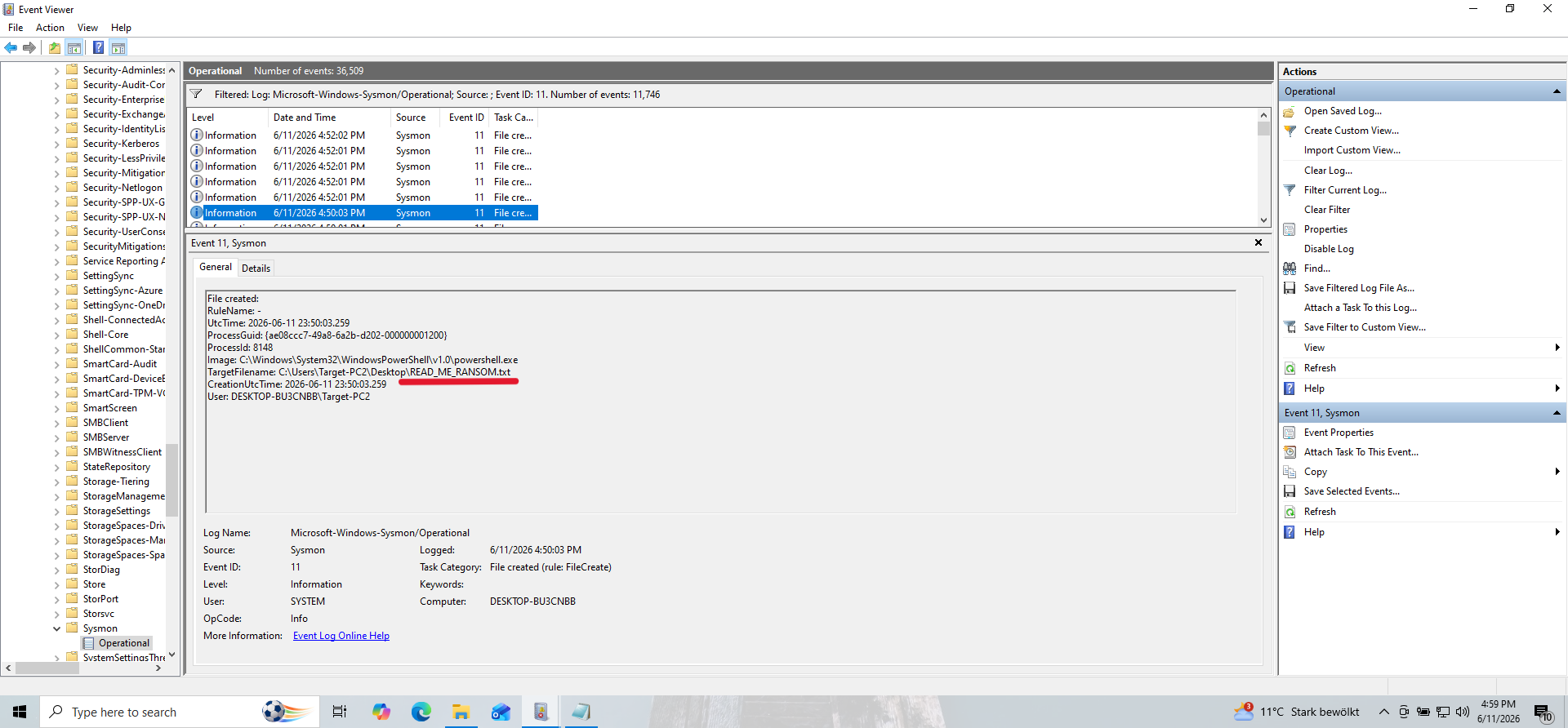
Task: Open the notification center icon
Action: click(1542, 712)
